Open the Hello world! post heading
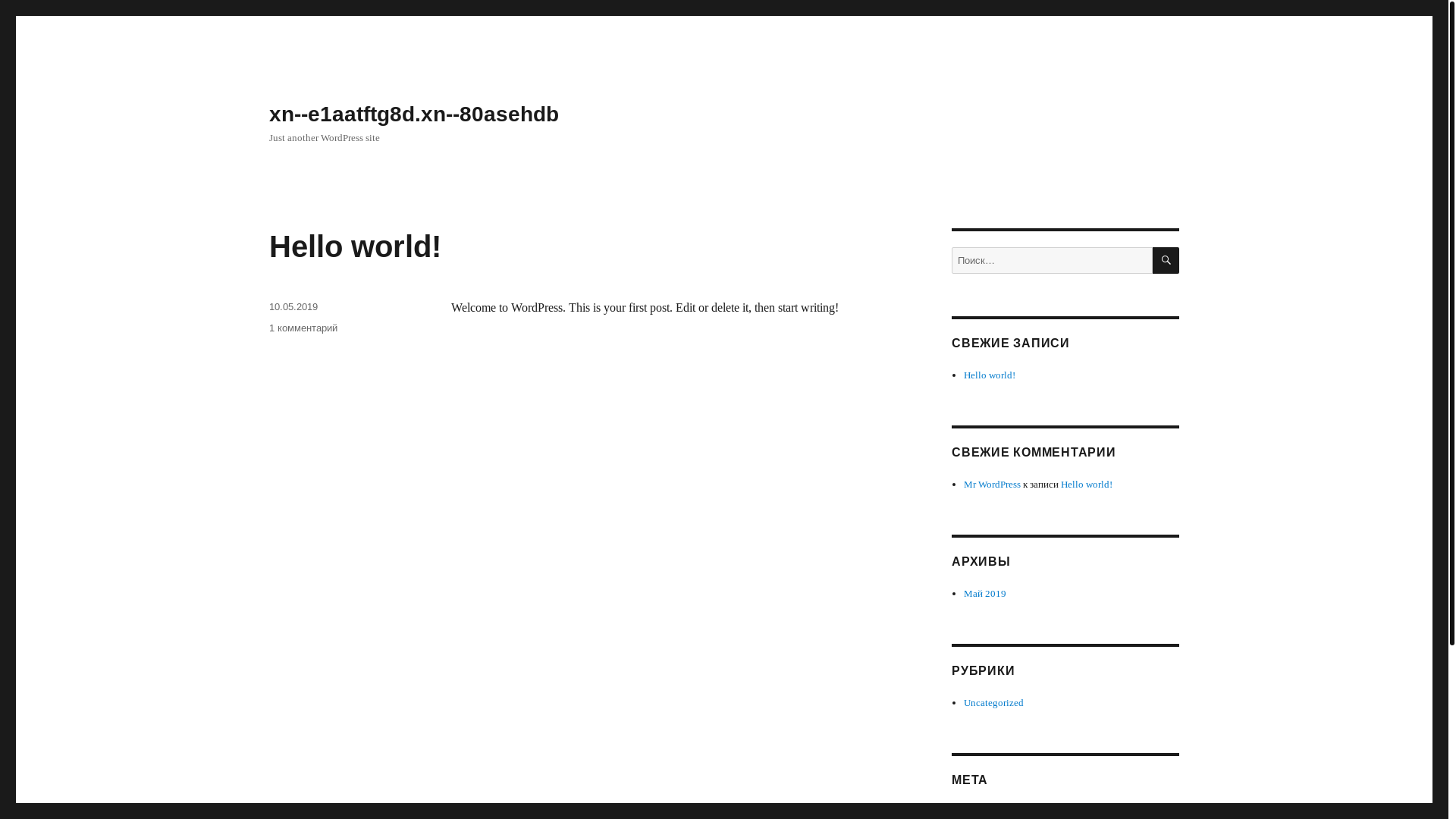This screenshot has height=819, width=1456. (x=355, y=246)
